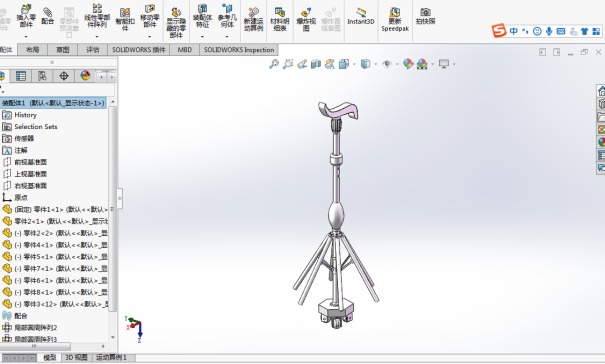Select the 传感器 (Sensors) tree item

pos(24,138)
